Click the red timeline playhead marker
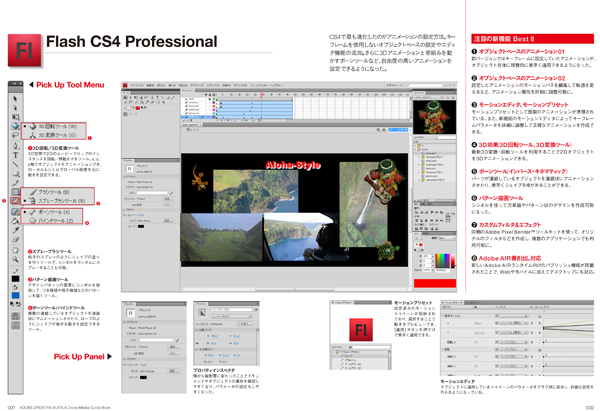600x411 pixels. pos(262,95)
